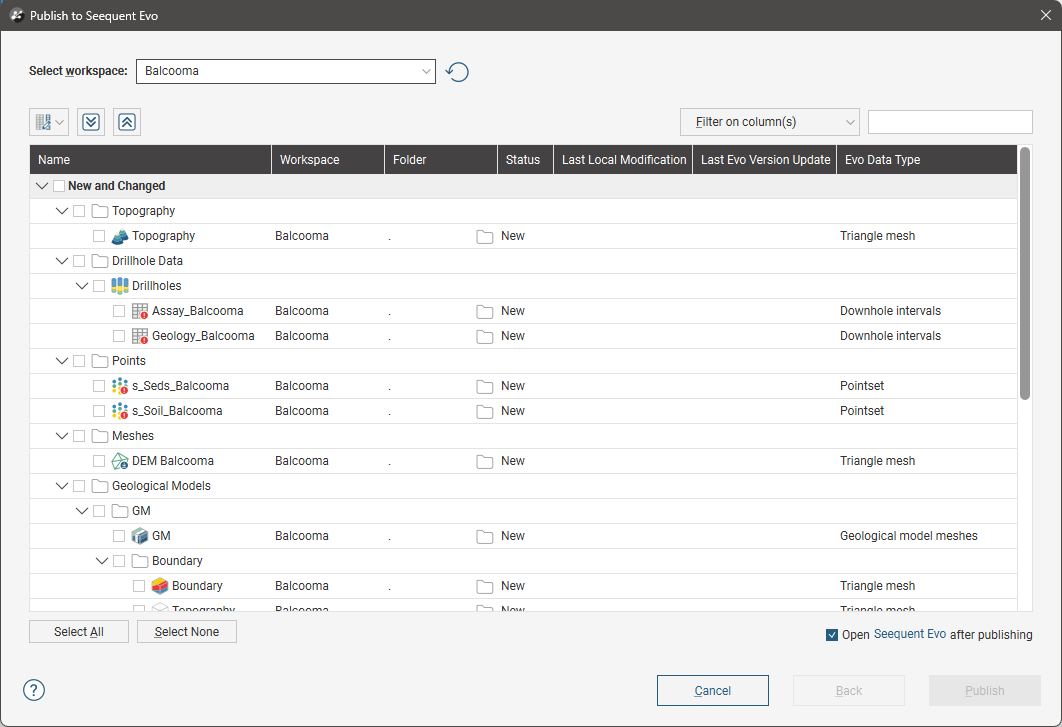
Task: Open the column selection icon menu
Action: point(49,122)
